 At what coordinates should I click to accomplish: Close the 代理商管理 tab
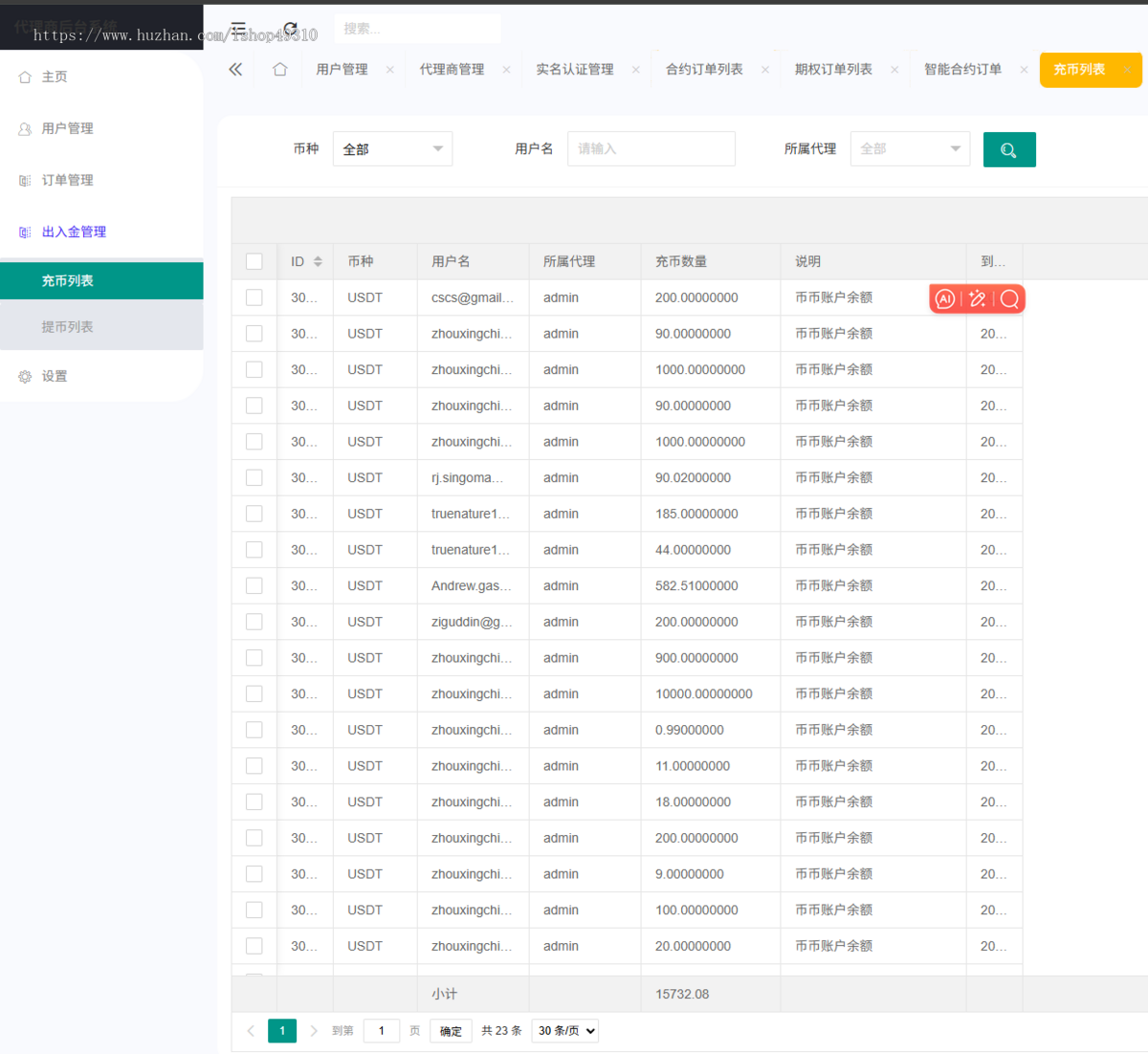pos(506,70)
